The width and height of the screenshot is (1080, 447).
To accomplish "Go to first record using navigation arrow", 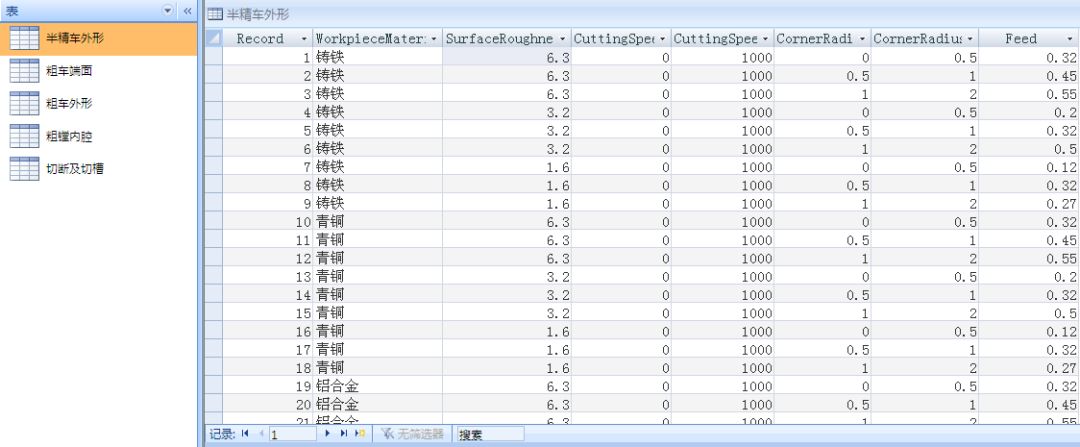I will point(245,435).
